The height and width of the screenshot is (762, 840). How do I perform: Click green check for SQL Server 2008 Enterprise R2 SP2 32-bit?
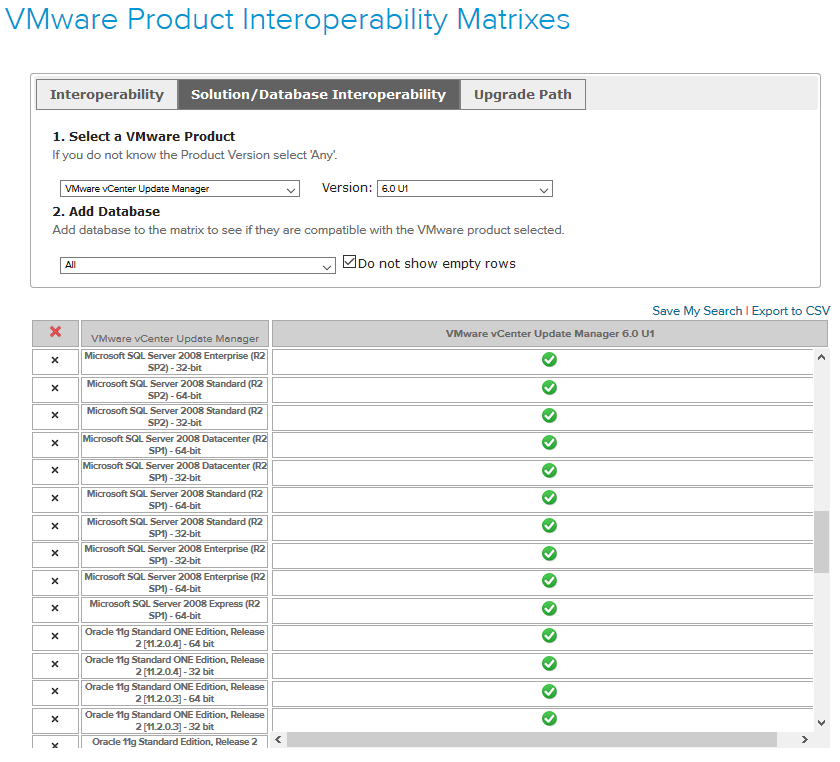549,360
